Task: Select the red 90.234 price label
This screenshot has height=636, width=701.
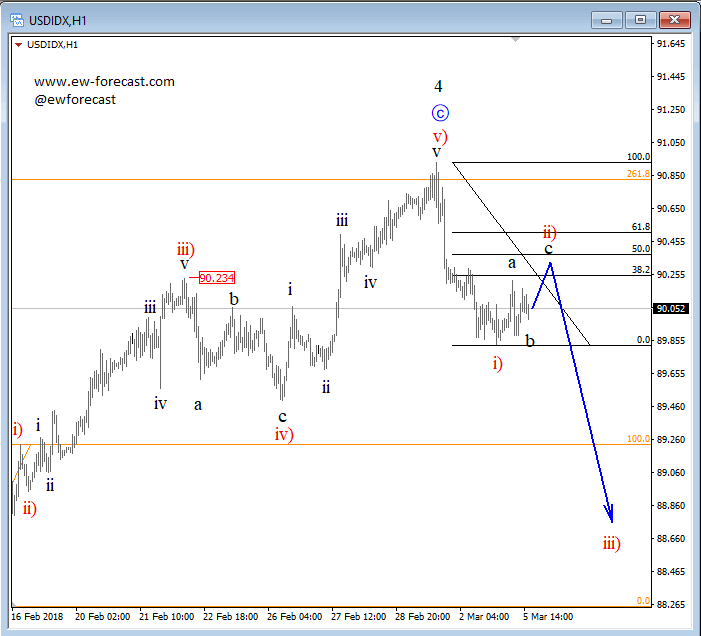Action: [217, 278]
